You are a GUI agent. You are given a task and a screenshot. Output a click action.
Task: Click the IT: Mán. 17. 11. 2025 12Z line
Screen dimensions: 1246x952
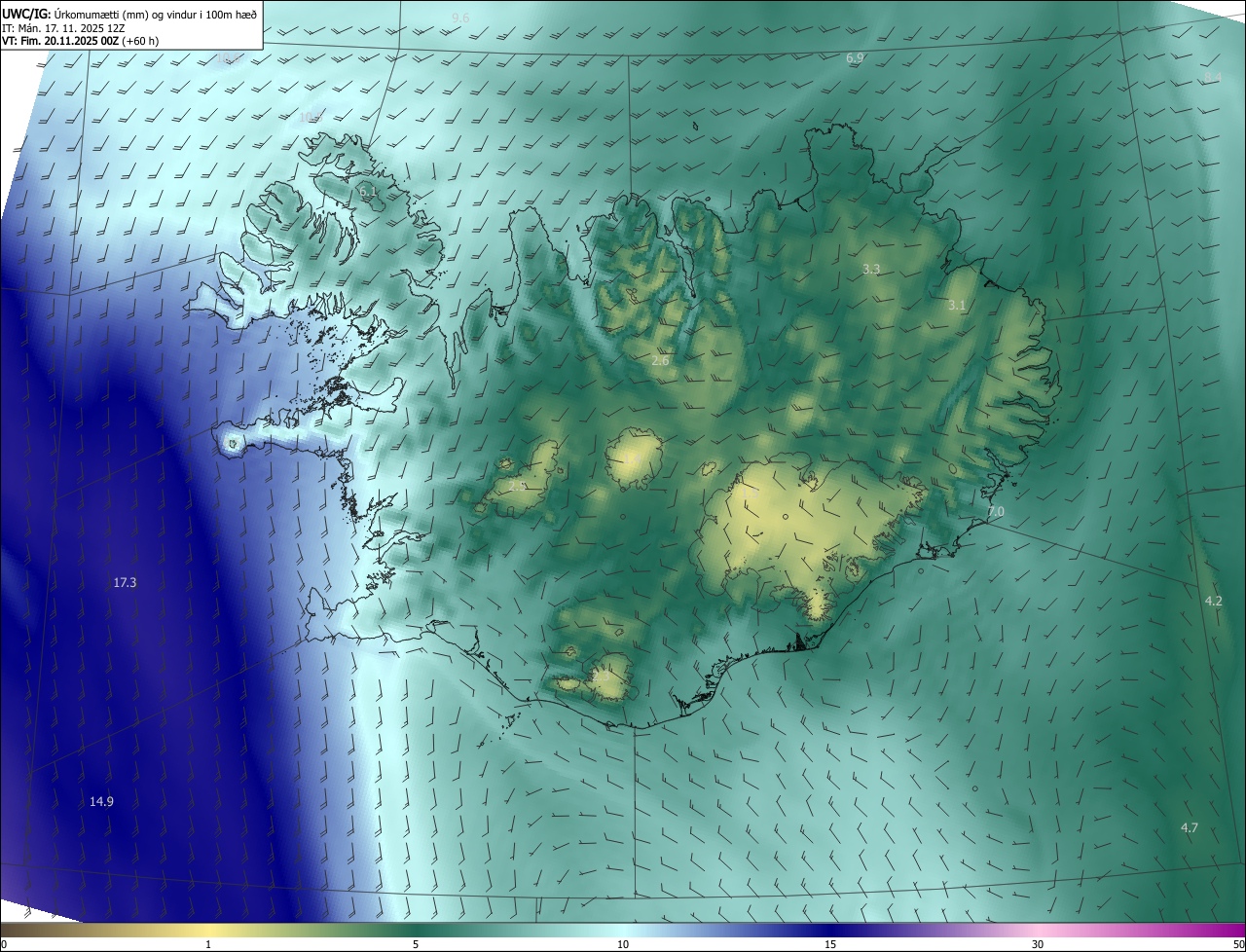pos(63,28)
